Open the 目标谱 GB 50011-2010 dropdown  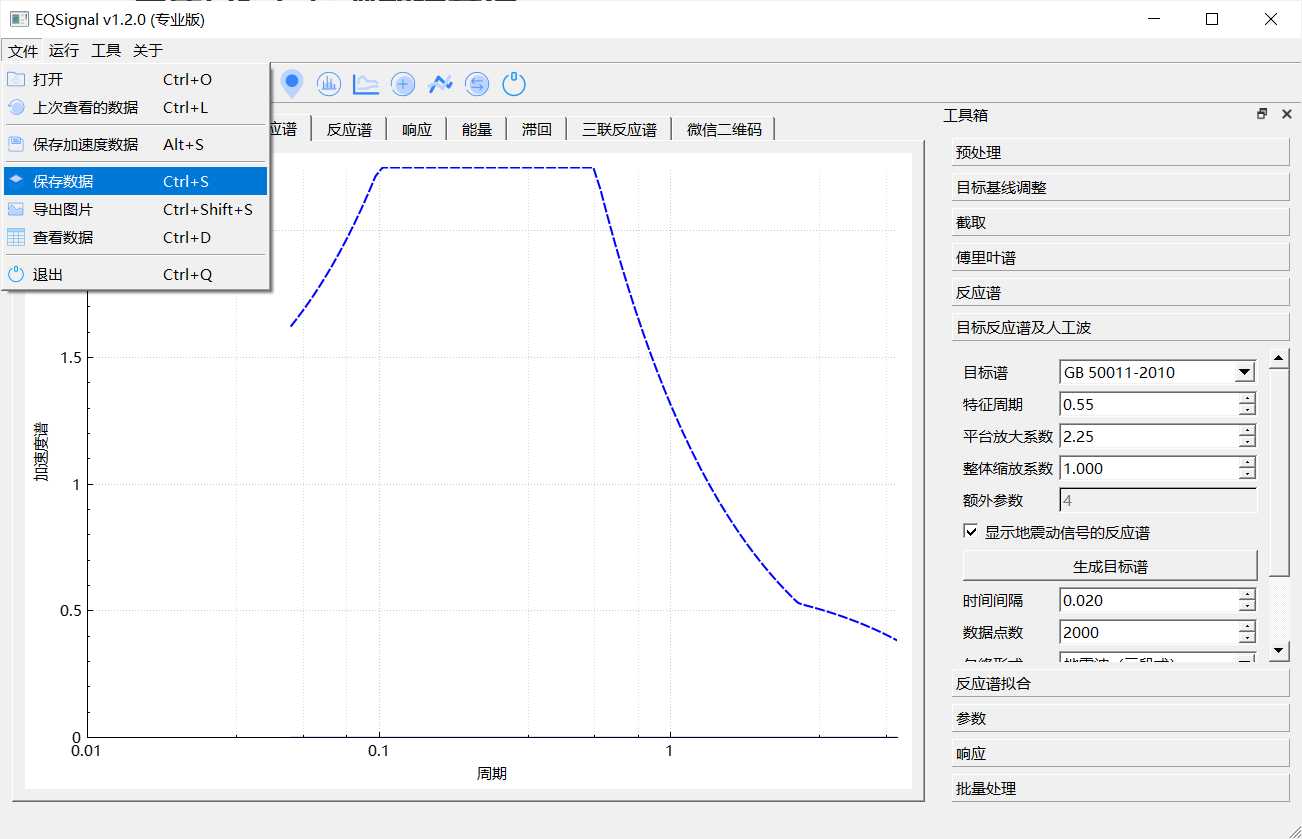coord(1243,371)
